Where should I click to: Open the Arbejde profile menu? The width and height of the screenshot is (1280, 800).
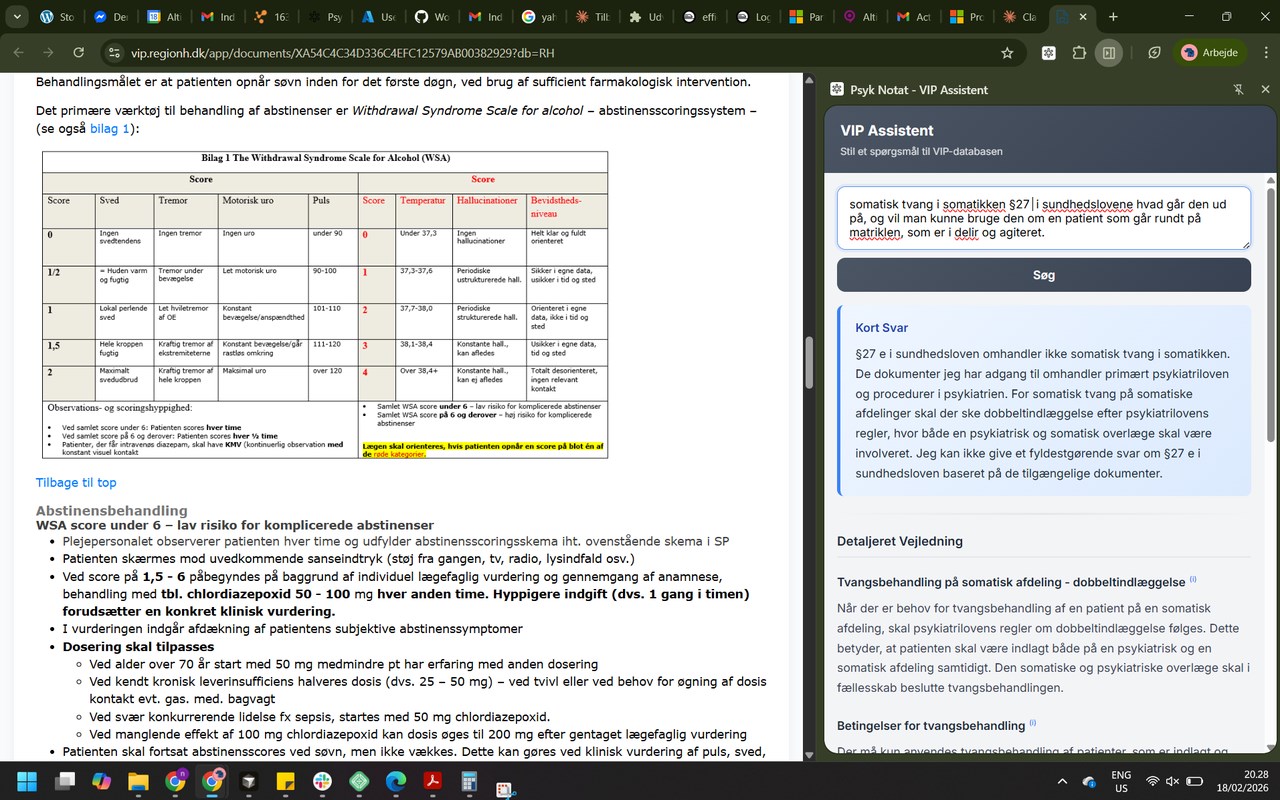click(1210, 53)
